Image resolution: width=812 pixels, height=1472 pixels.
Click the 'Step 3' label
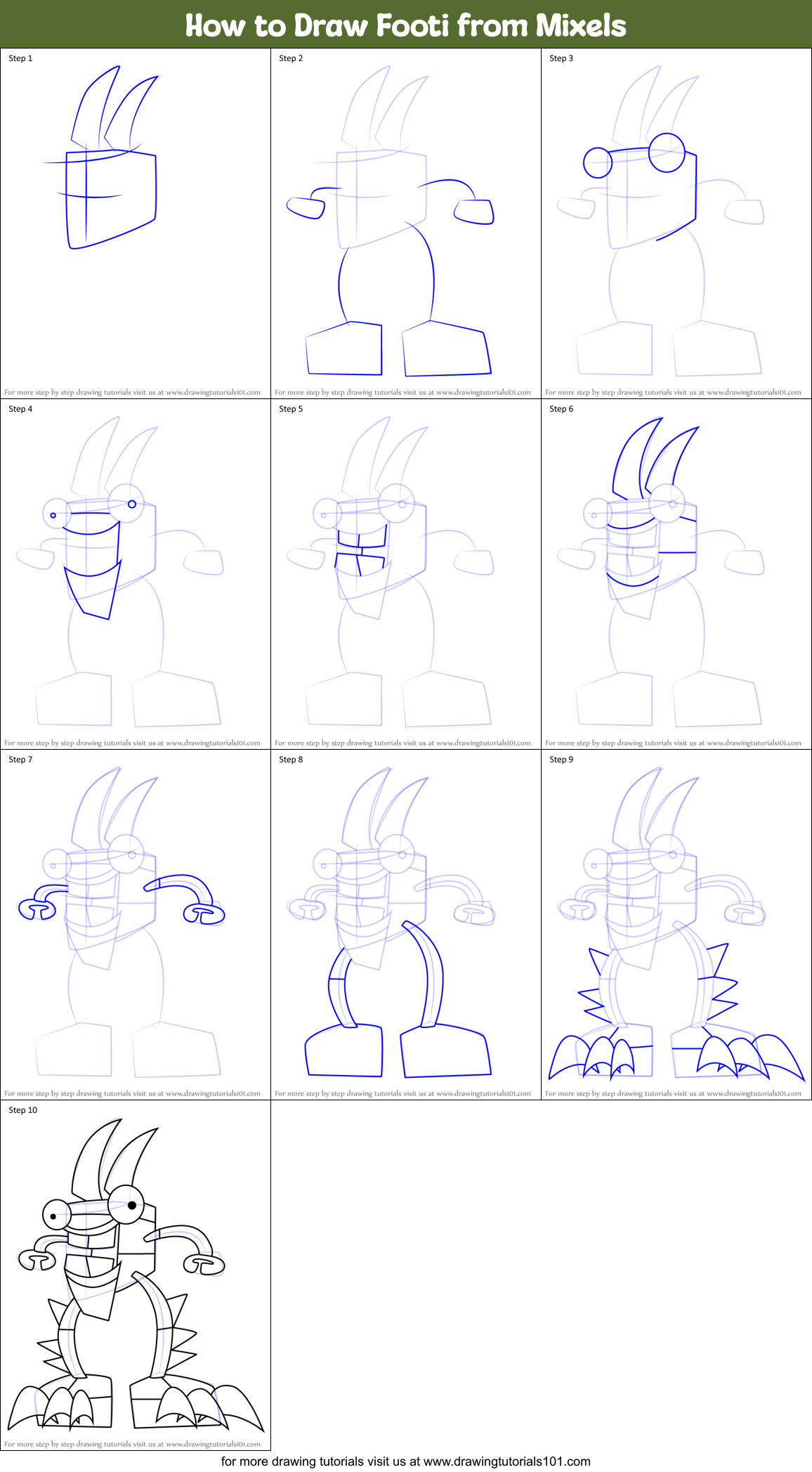(x=561, y=58)
